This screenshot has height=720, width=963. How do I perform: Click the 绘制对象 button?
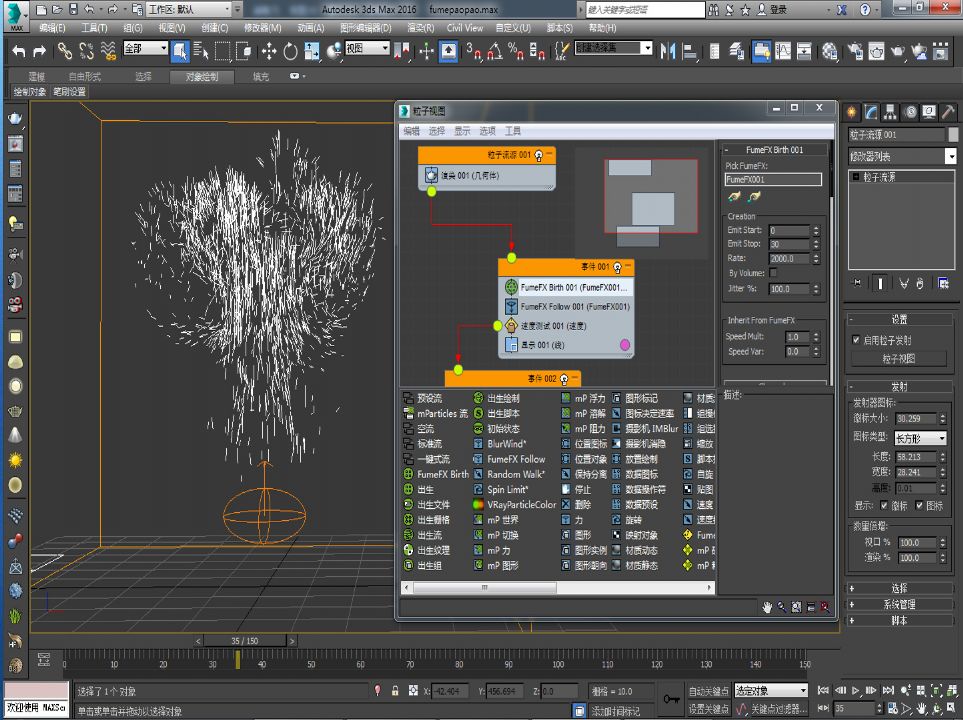[x=29, y=92]
